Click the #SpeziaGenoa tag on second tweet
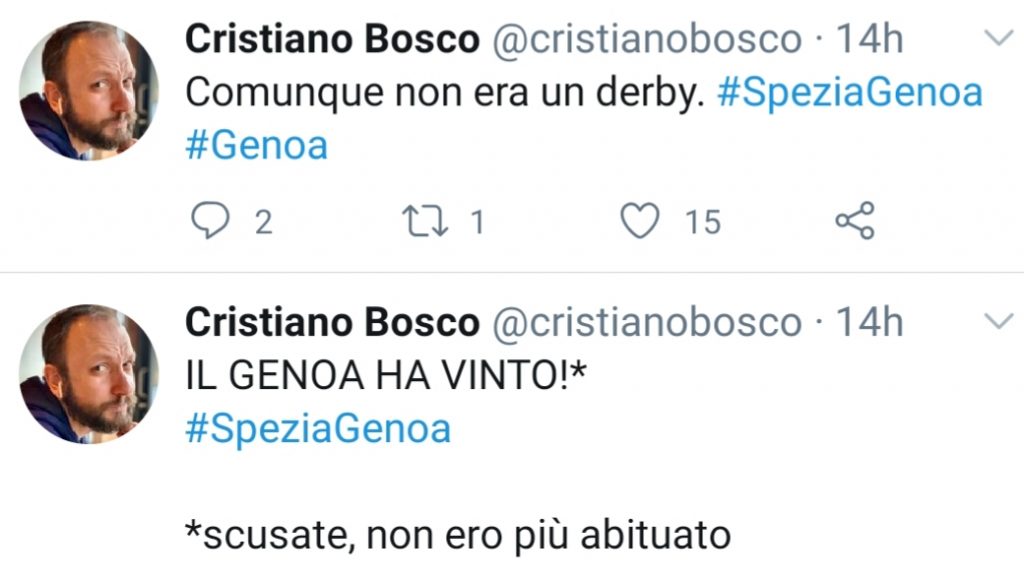The height and width of the screenshot is (582, 1024). pos(316,426)
